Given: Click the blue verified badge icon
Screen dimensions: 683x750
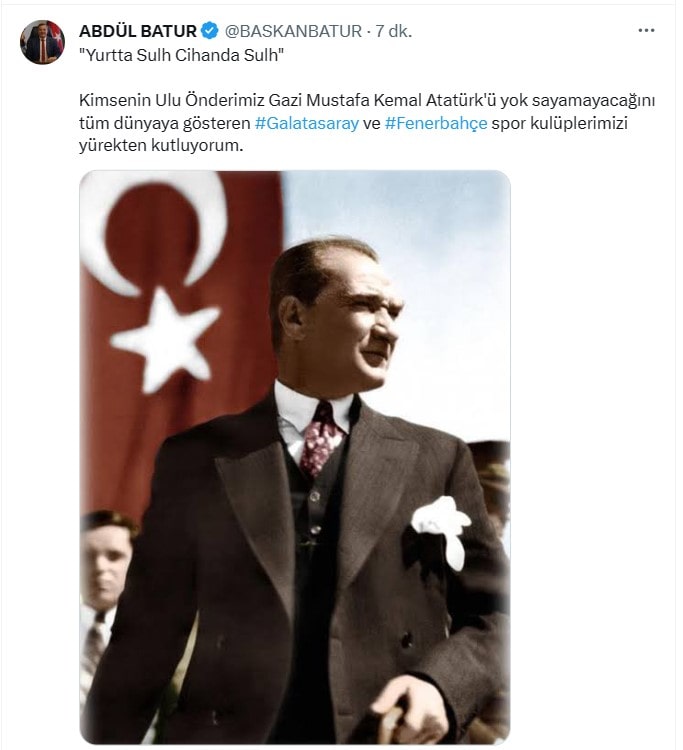Looking at the screenshot, I should pos(209,31).
